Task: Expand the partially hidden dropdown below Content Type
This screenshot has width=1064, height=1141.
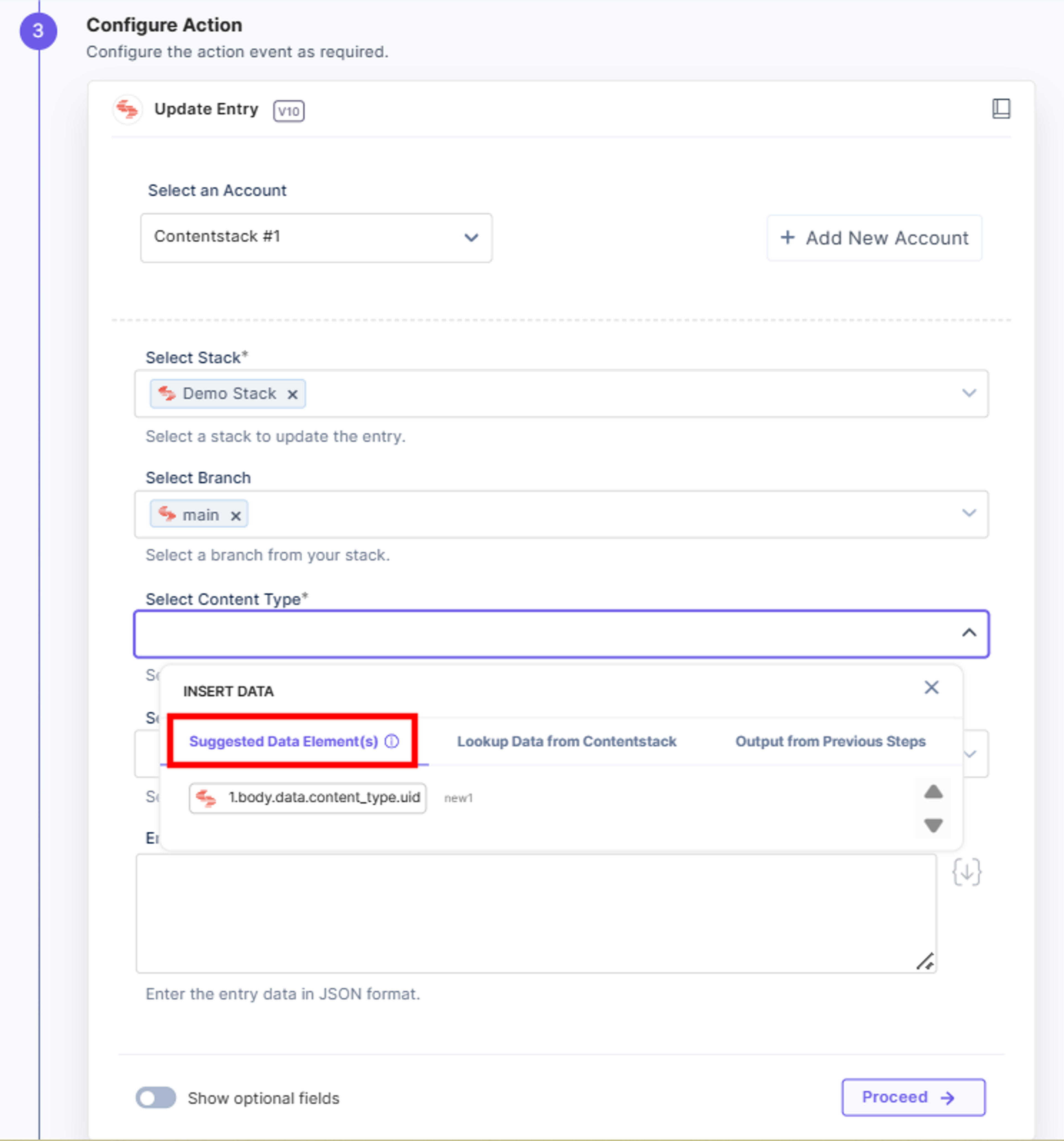Action: point(970,754)
